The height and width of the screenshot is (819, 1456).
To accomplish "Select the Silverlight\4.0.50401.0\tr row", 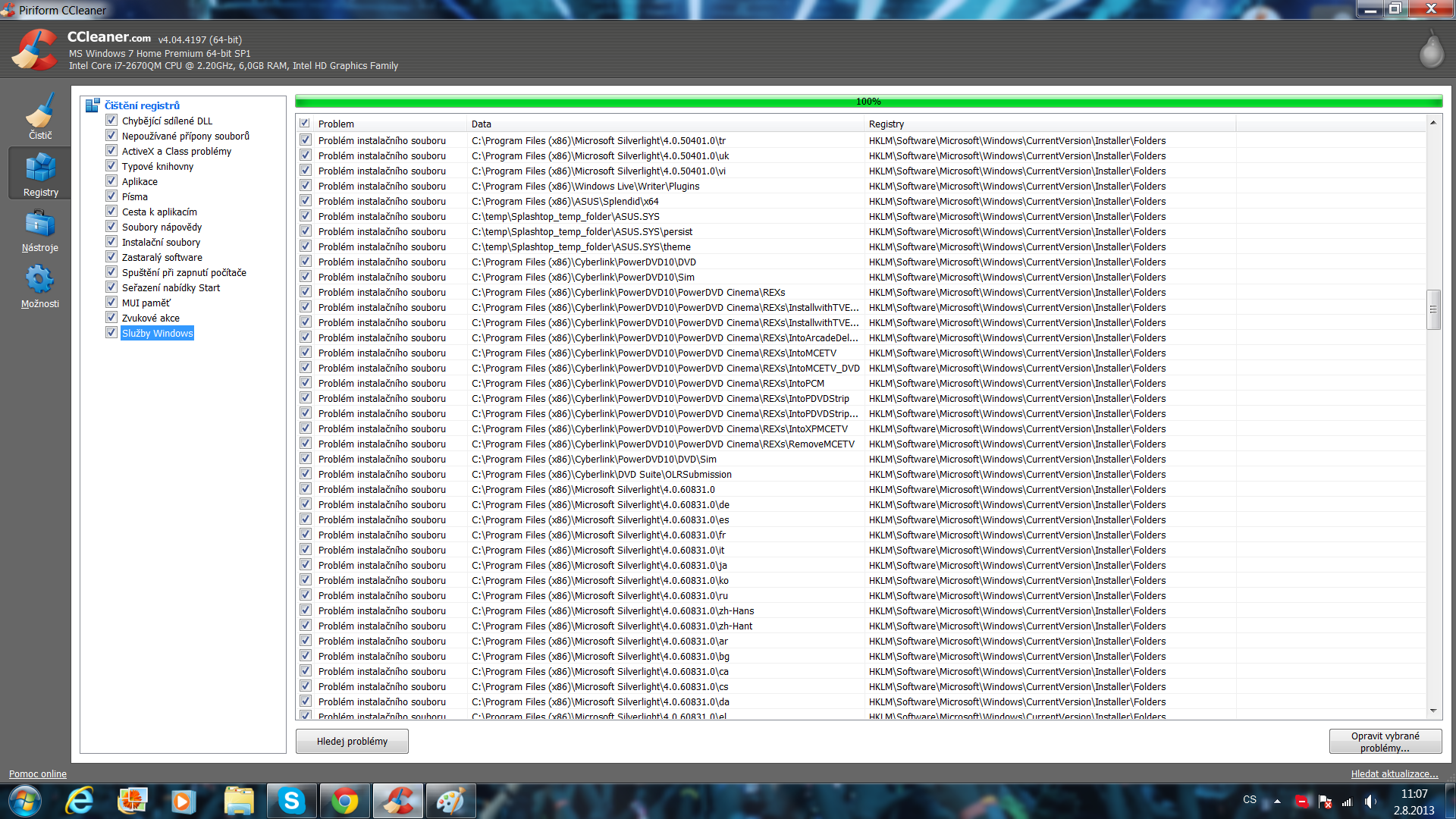I will point(861,140).
